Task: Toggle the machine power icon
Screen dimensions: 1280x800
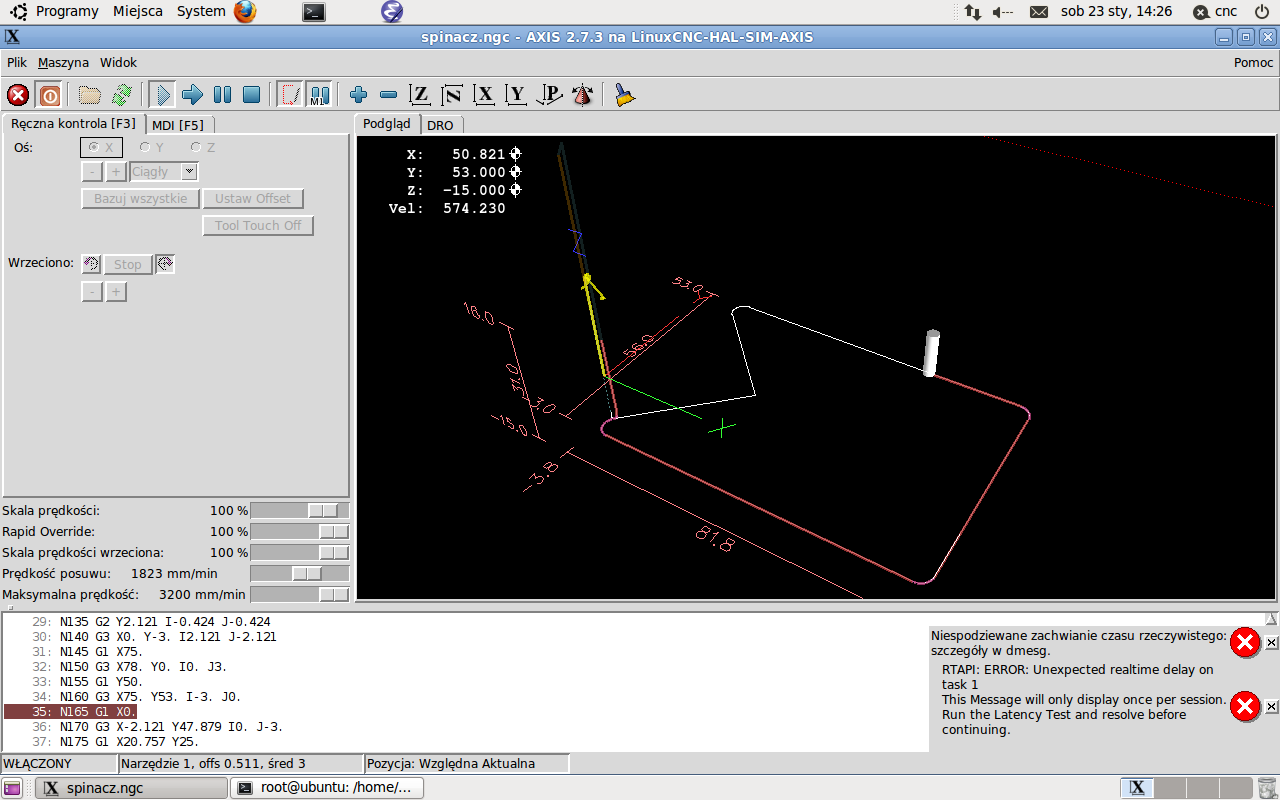Action: [x=49, y=95]
